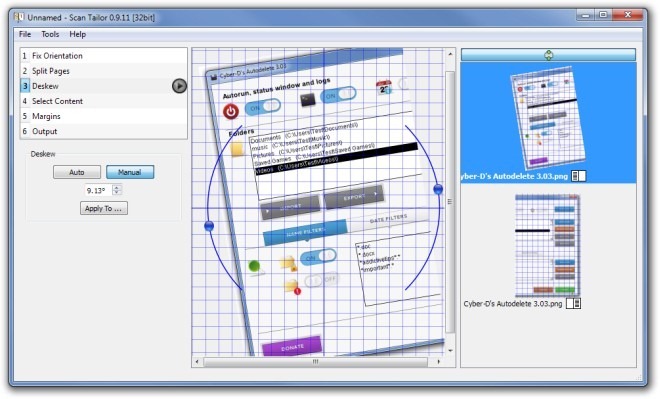This screenshot has height=399, width=660.
Task: Click right blue rotation handle on deskew arc
Action: click(x=438, y=189)
